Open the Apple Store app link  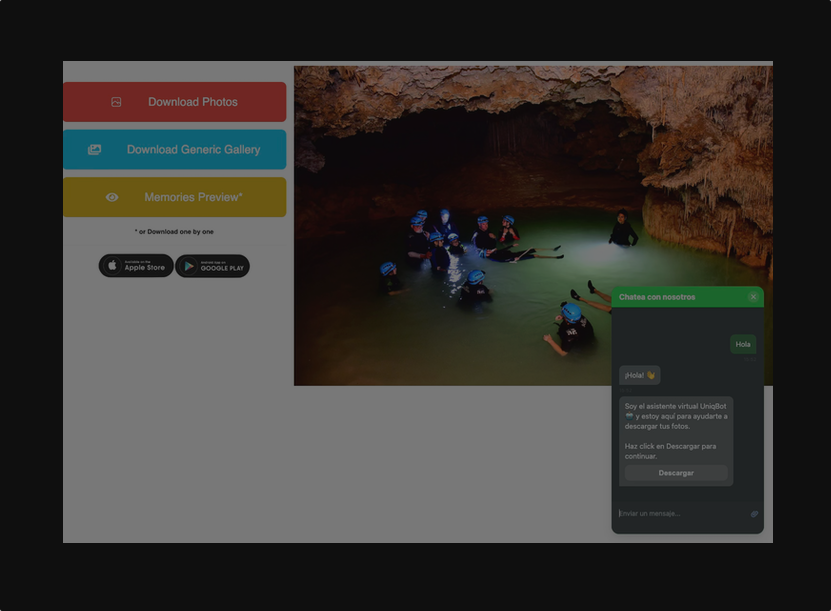136,266
